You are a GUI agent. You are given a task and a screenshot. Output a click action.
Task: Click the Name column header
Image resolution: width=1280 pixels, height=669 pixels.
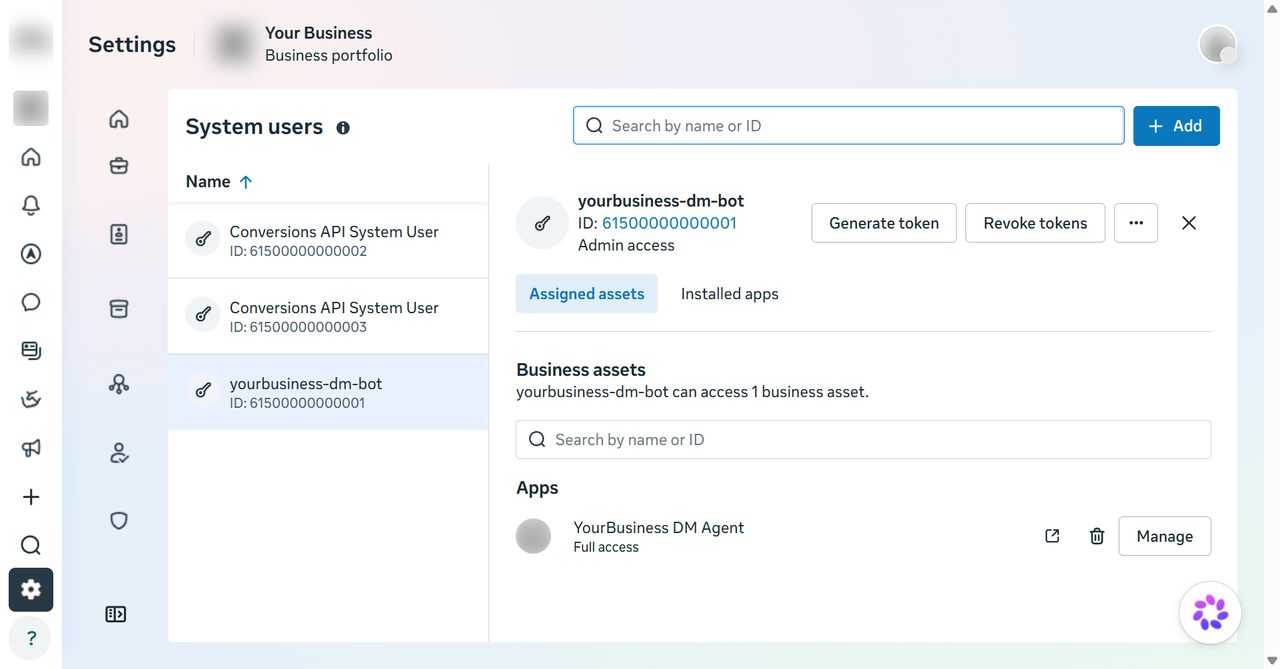(208, 182)
